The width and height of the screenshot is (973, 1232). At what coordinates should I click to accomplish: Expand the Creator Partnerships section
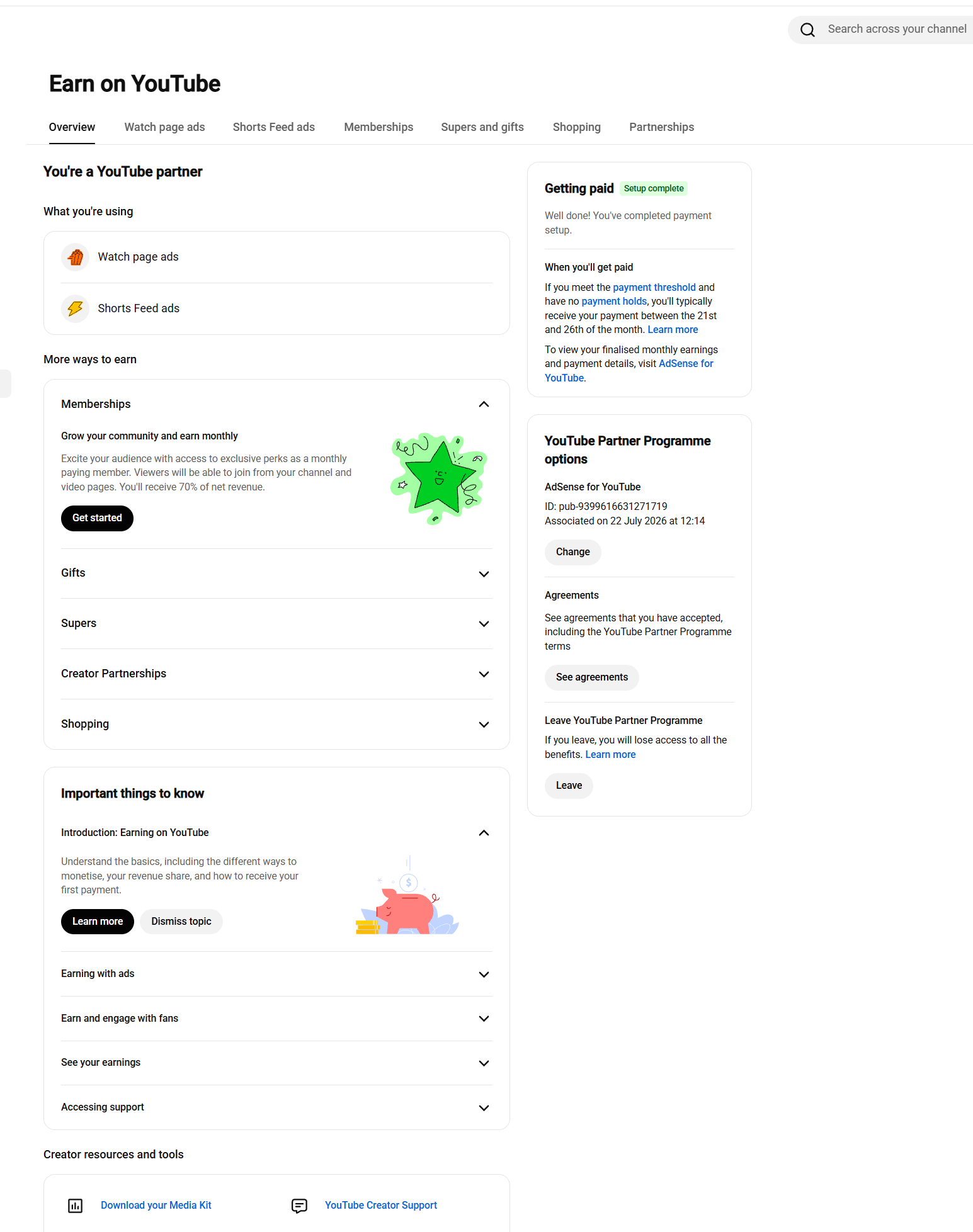point(484,674)
